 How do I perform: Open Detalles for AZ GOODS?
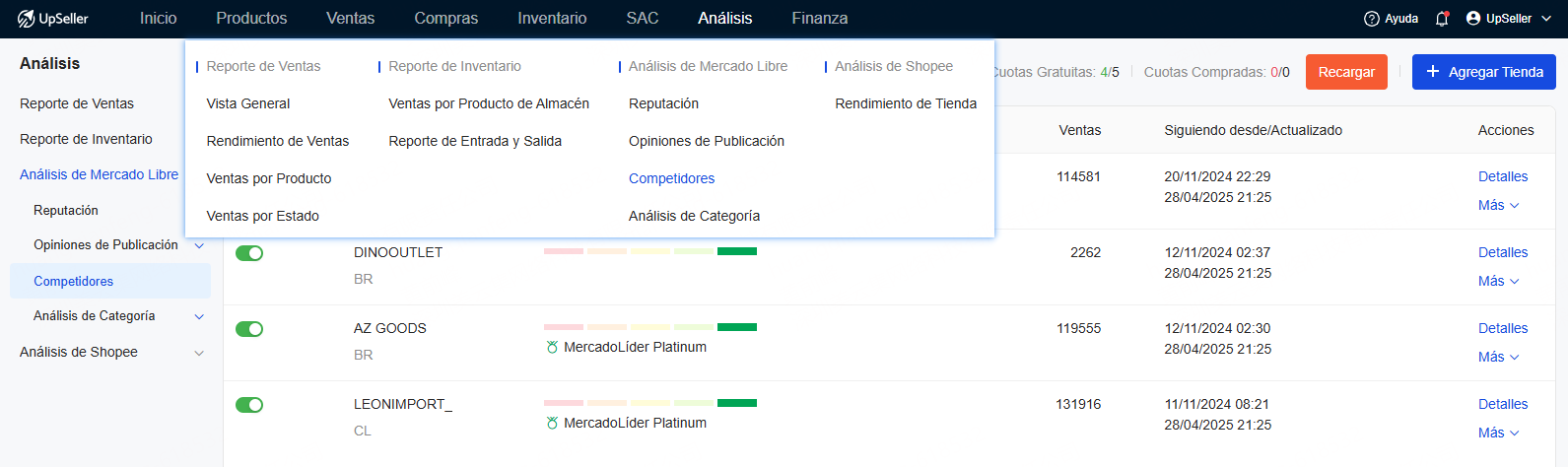coord(1503,328)
